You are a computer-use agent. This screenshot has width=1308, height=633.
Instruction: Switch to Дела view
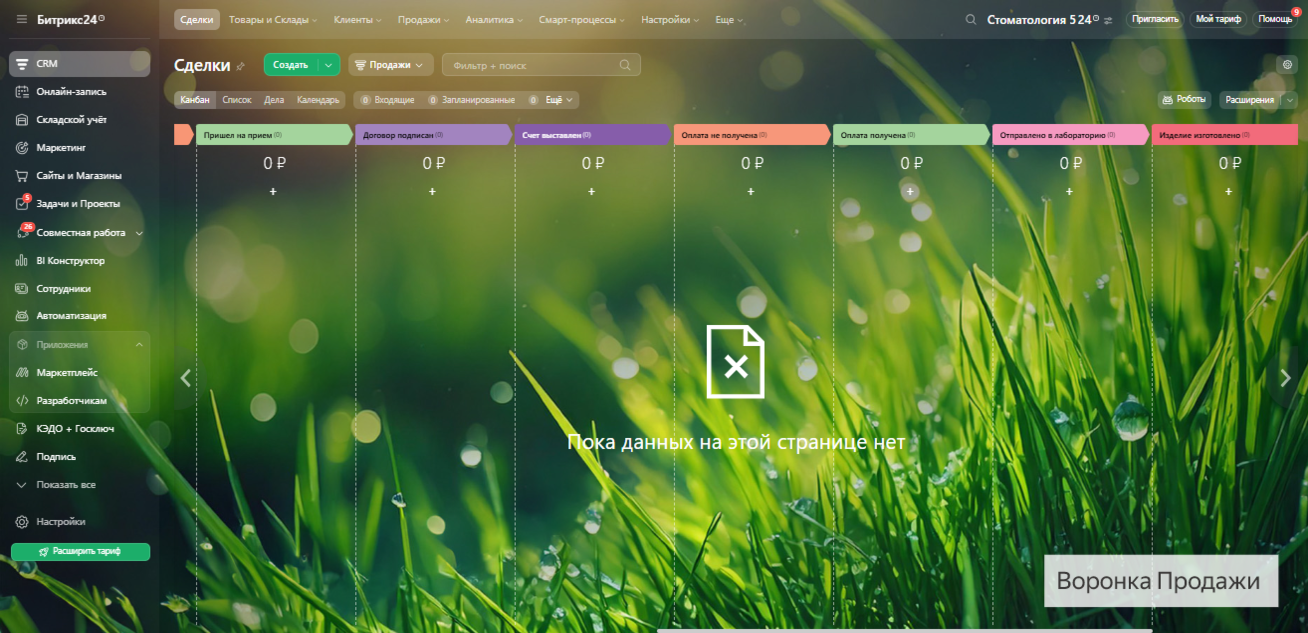[x=274, y=100]
